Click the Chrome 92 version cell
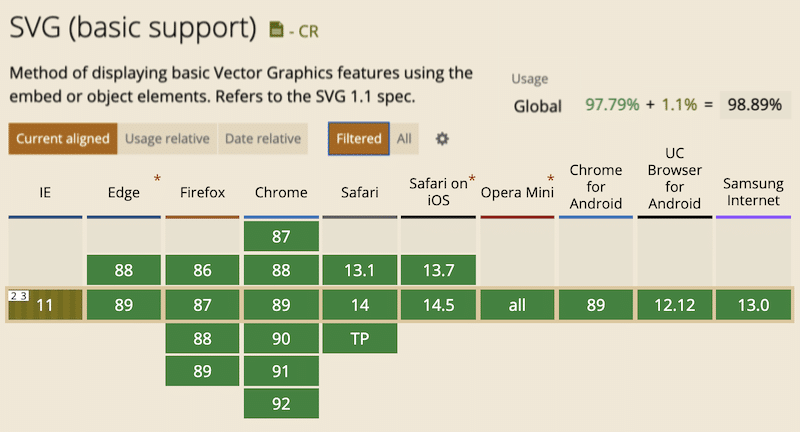Screen dimensions: 800x432 tap(281, 404)
